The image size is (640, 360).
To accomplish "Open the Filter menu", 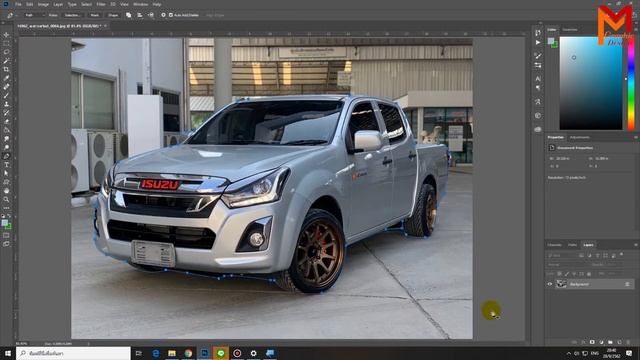I will [x=101, y=4].
